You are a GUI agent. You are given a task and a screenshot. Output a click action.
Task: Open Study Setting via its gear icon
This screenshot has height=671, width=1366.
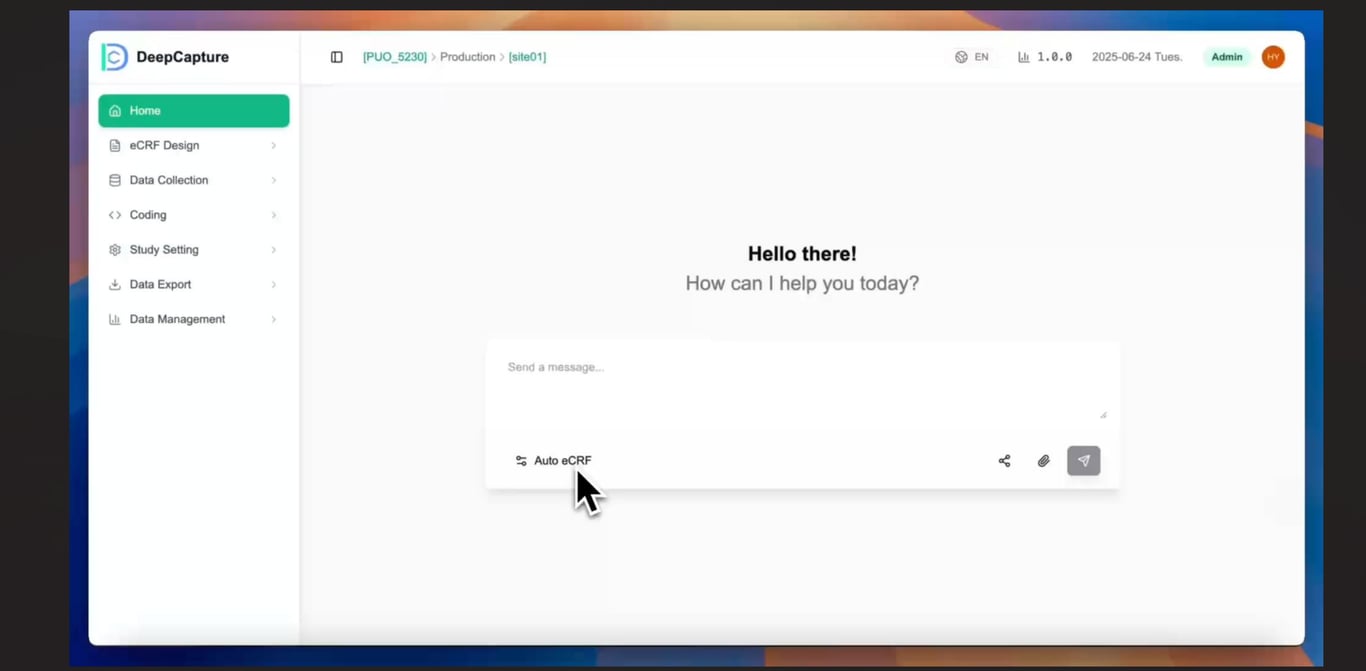point(114,249)
